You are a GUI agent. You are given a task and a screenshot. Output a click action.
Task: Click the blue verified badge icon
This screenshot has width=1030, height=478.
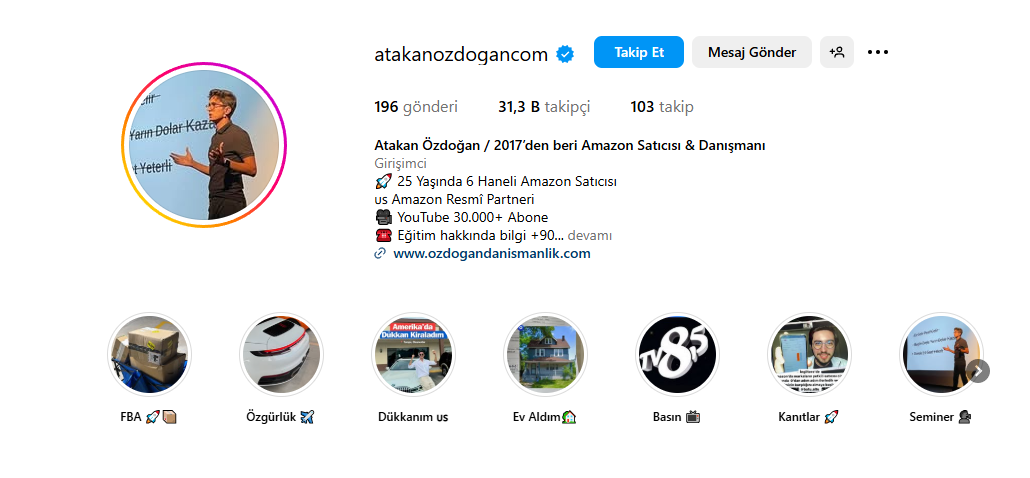[565, 54]
